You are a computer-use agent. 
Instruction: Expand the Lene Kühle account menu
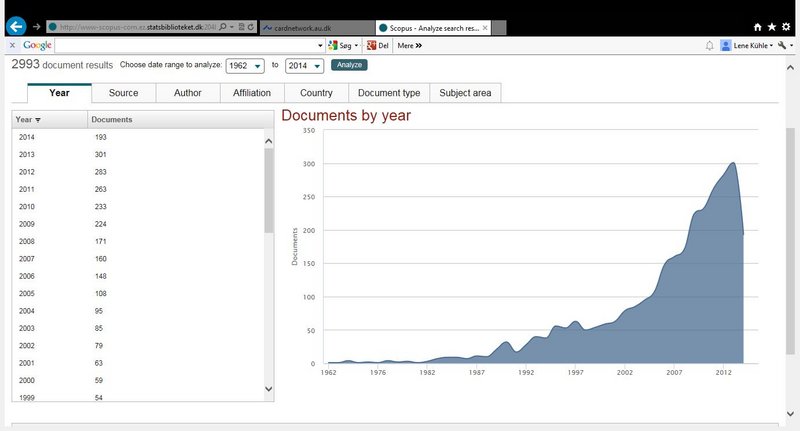click(x=746, y=46)
